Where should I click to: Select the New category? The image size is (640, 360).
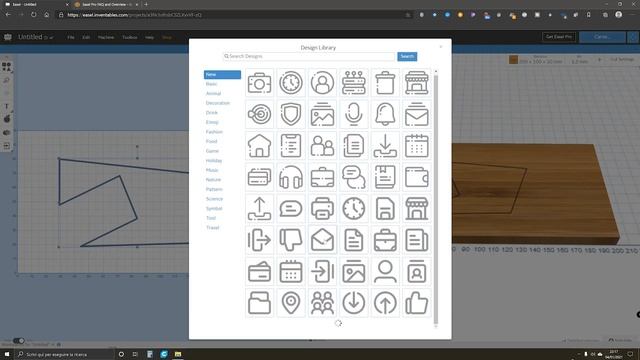point(222,74)
